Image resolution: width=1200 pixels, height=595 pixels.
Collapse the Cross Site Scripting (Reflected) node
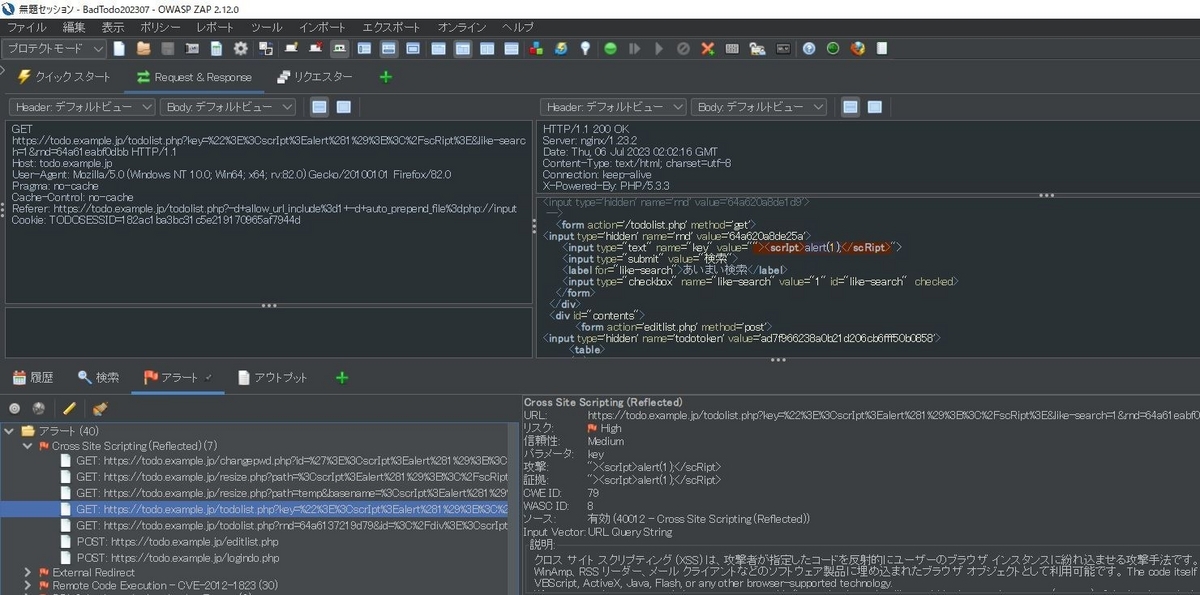click(28, 446)
